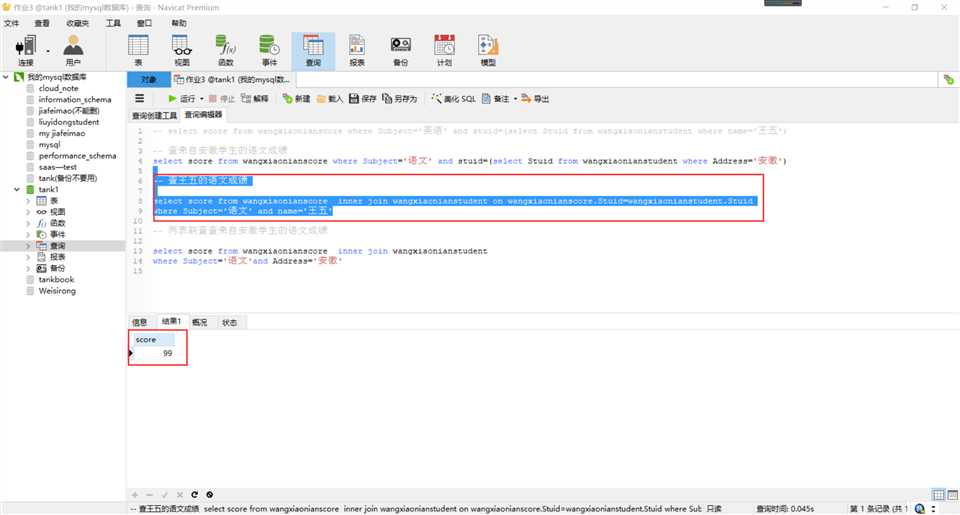
Task: Switch to the 对象 (Objects) tab
Action: click(x=148, y=80)
